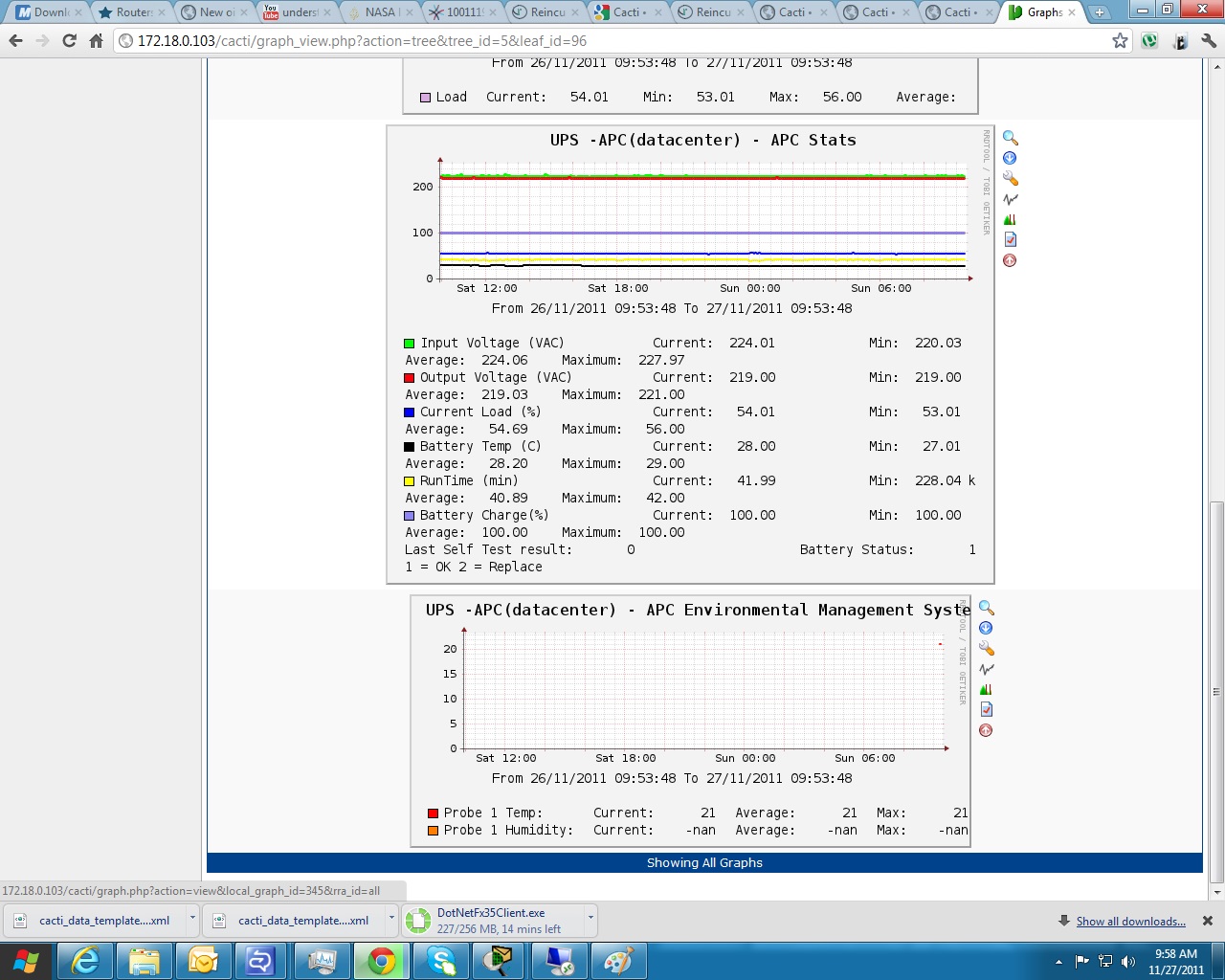
Task: Switch to the NASA tab
Action: point(380,12)
